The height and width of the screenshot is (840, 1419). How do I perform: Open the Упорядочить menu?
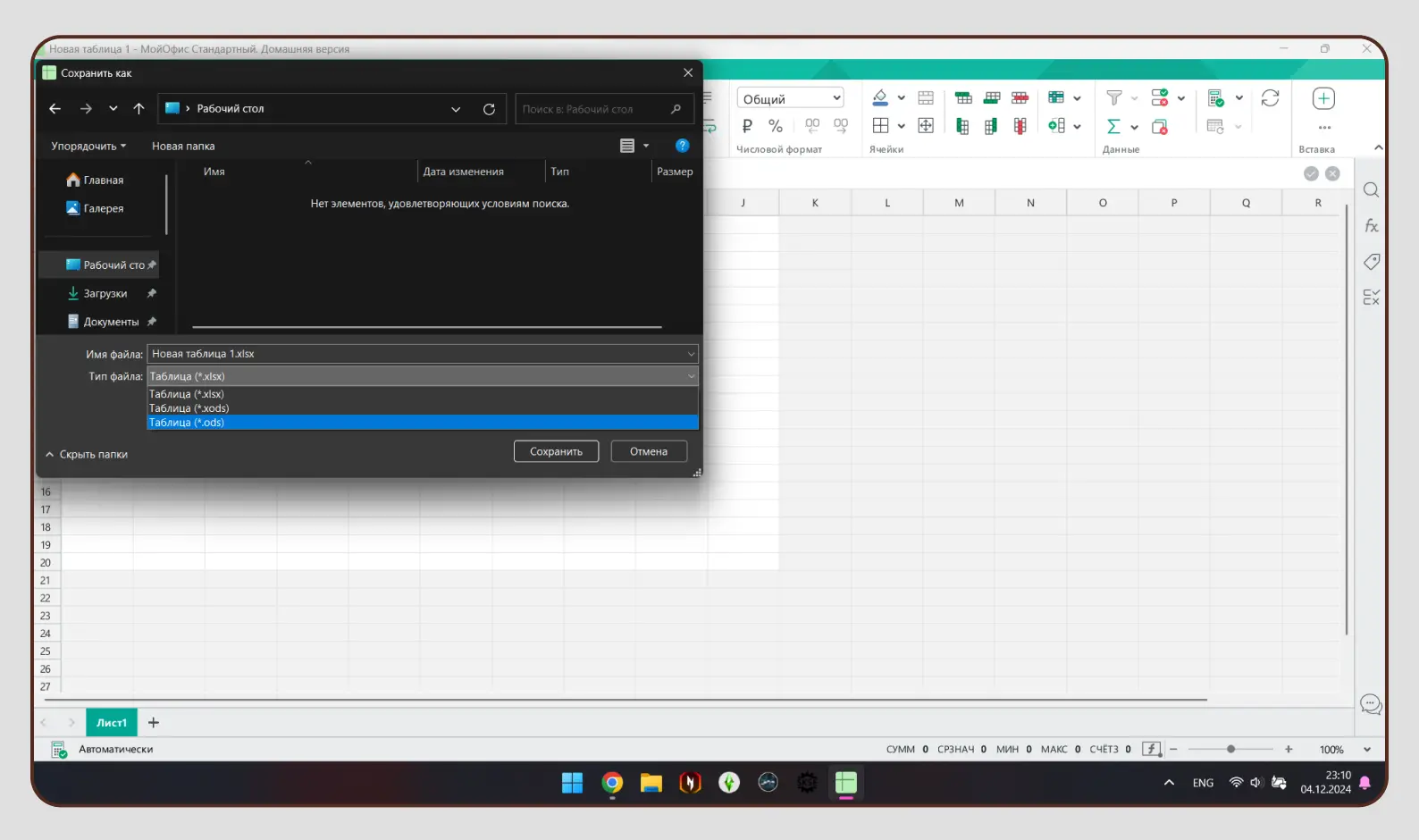[x=88, y=146]
